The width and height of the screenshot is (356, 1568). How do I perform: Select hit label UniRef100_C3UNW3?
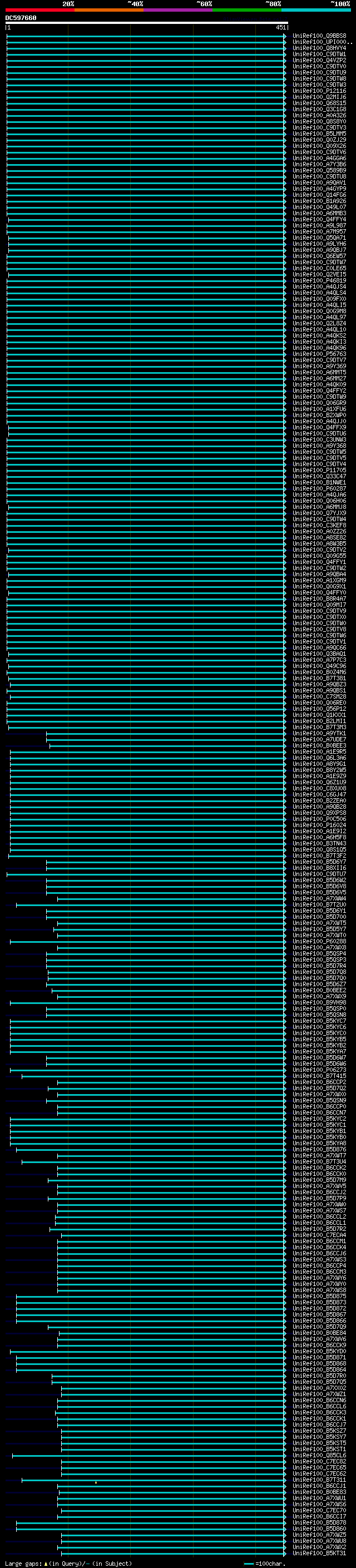[x=319, y=439]
